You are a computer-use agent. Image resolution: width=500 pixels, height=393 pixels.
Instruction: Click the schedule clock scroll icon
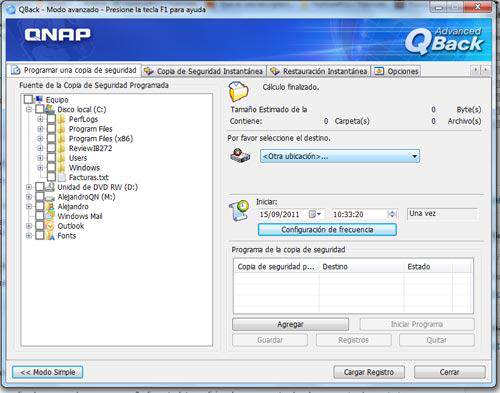tap(239, 211)
